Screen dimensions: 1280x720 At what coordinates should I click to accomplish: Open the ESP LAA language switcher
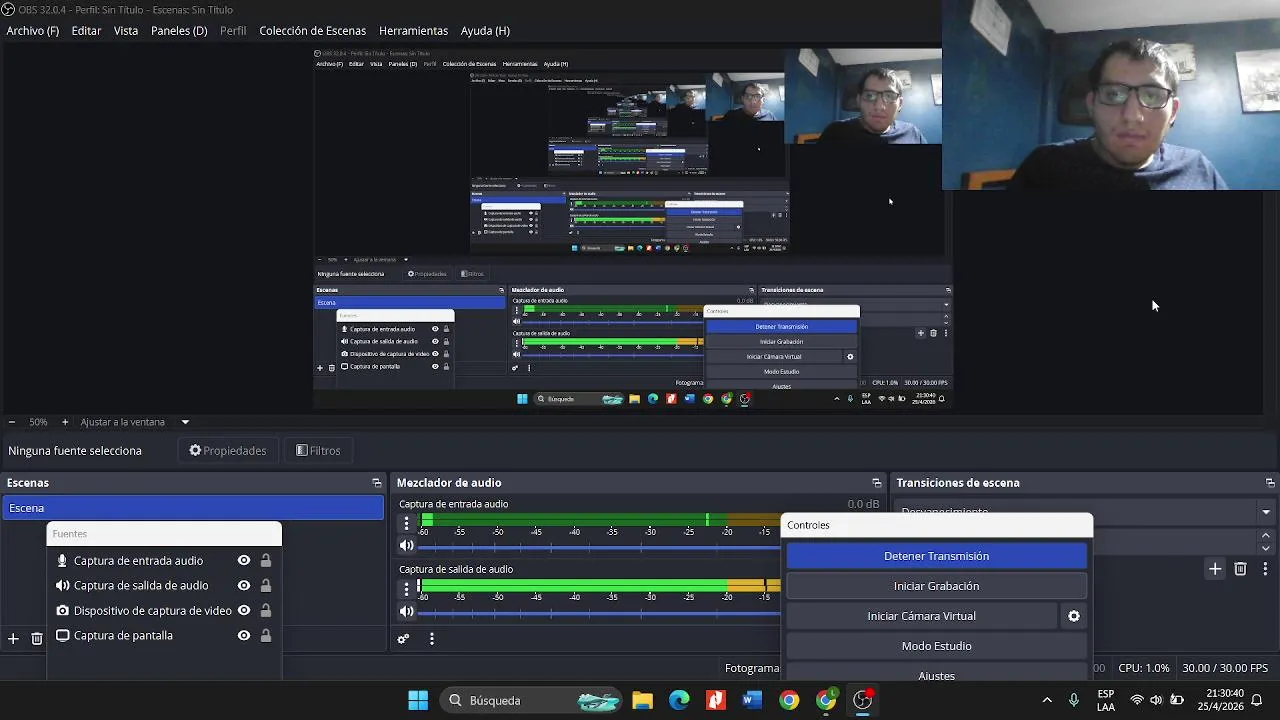point(1106,701)
